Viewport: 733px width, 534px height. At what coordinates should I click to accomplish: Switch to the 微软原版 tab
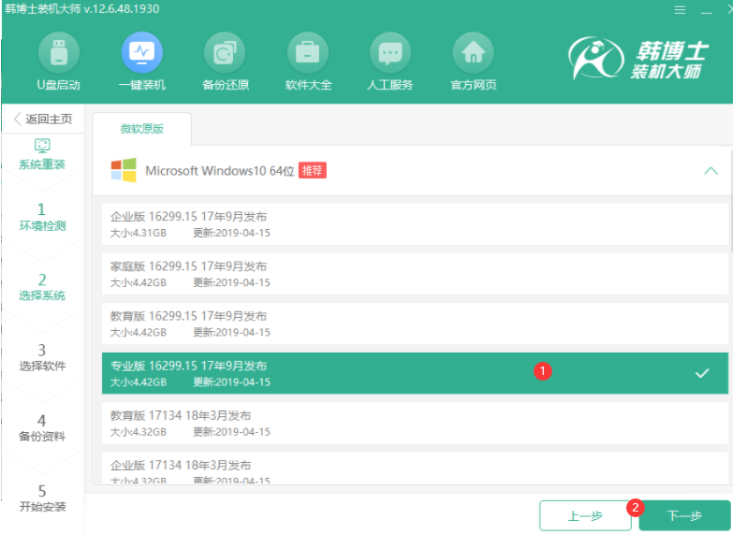coord(142,129)
